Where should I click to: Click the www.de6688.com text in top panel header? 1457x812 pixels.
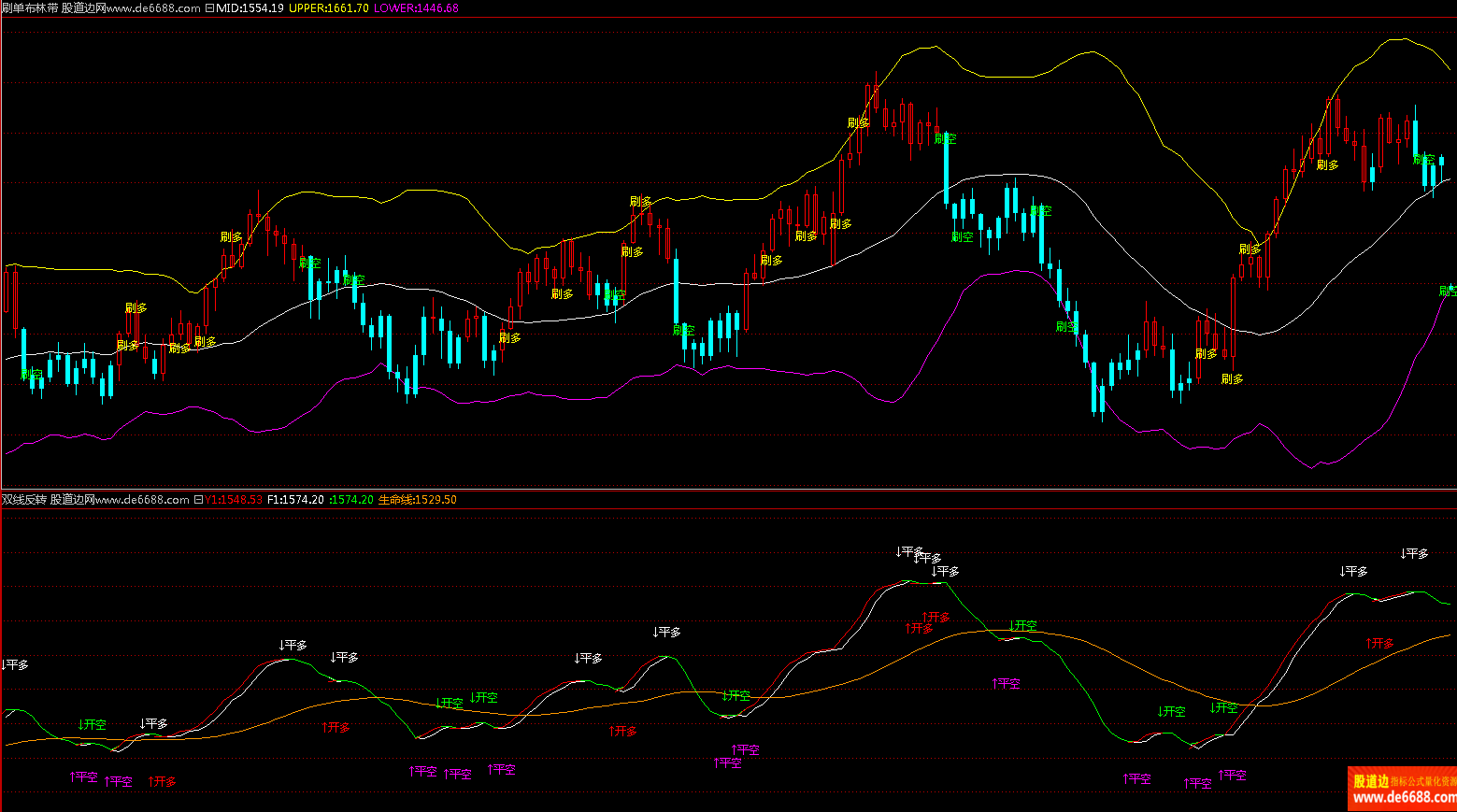coord(153,8)
